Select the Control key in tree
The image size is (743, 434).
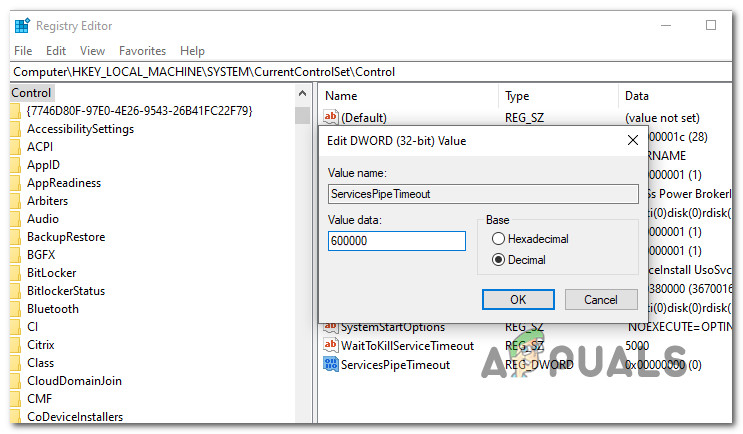point(31,93)
